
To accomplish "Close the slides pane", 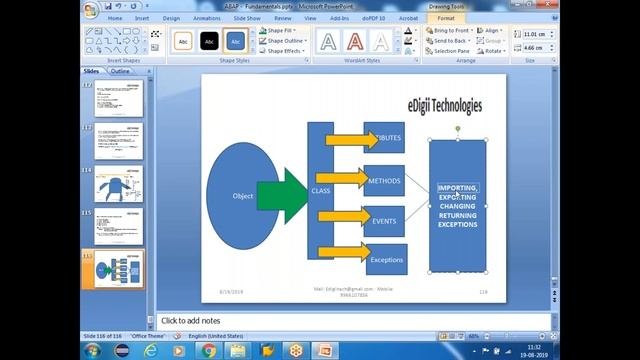I will [x=149, y=71].
